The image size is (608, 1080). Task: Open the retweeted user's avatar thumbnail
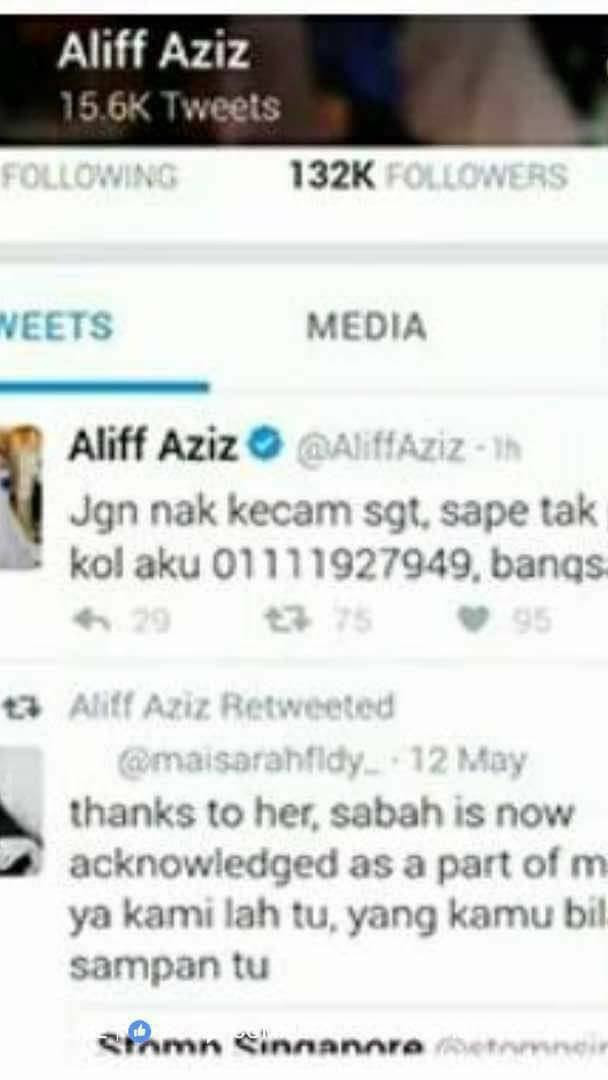click(19, 811)
